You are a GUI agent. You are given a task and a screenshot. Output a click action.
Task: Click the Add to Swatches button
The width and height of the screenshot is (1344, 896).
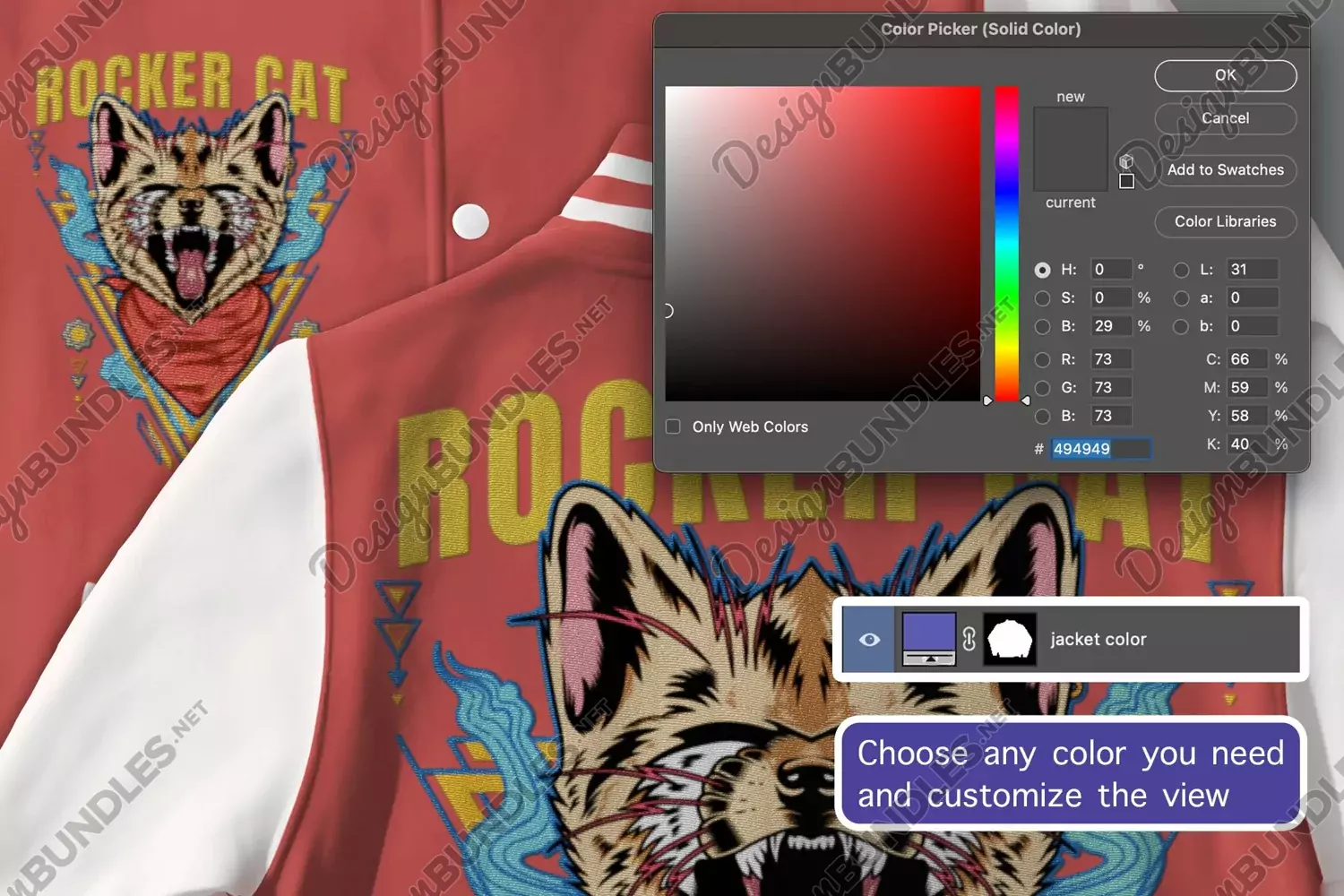point(1225,169)
